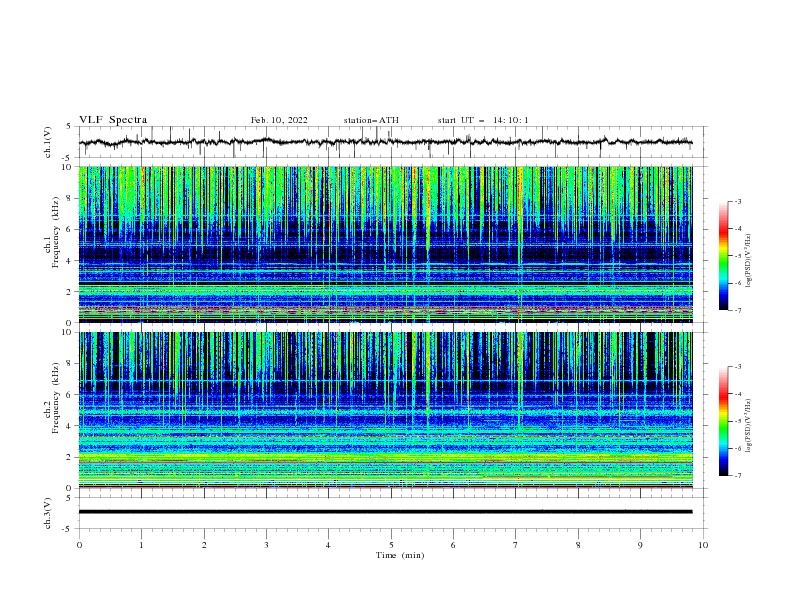This screenshot has width=792, height=612.
Task: Click the "station=ATH" label
Action: (x=371, y=120)
